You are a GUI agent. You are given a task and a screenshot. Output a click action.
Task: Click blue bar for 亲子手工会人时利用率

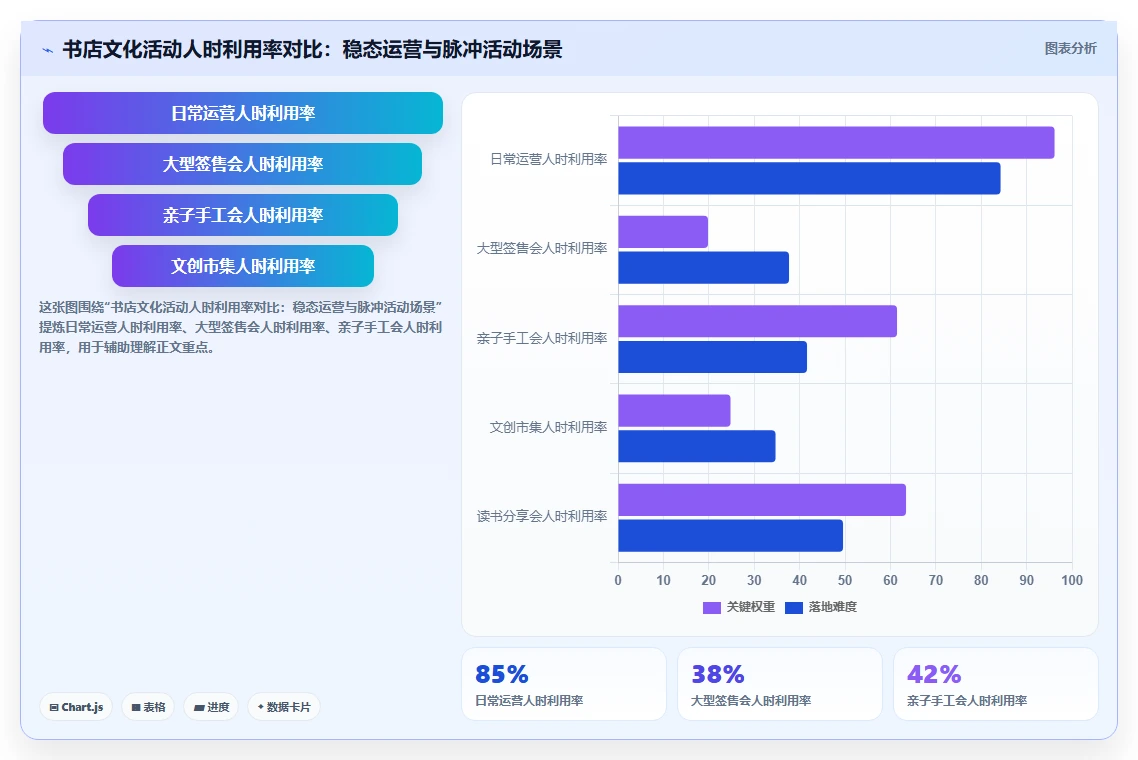tap(712, 357)
